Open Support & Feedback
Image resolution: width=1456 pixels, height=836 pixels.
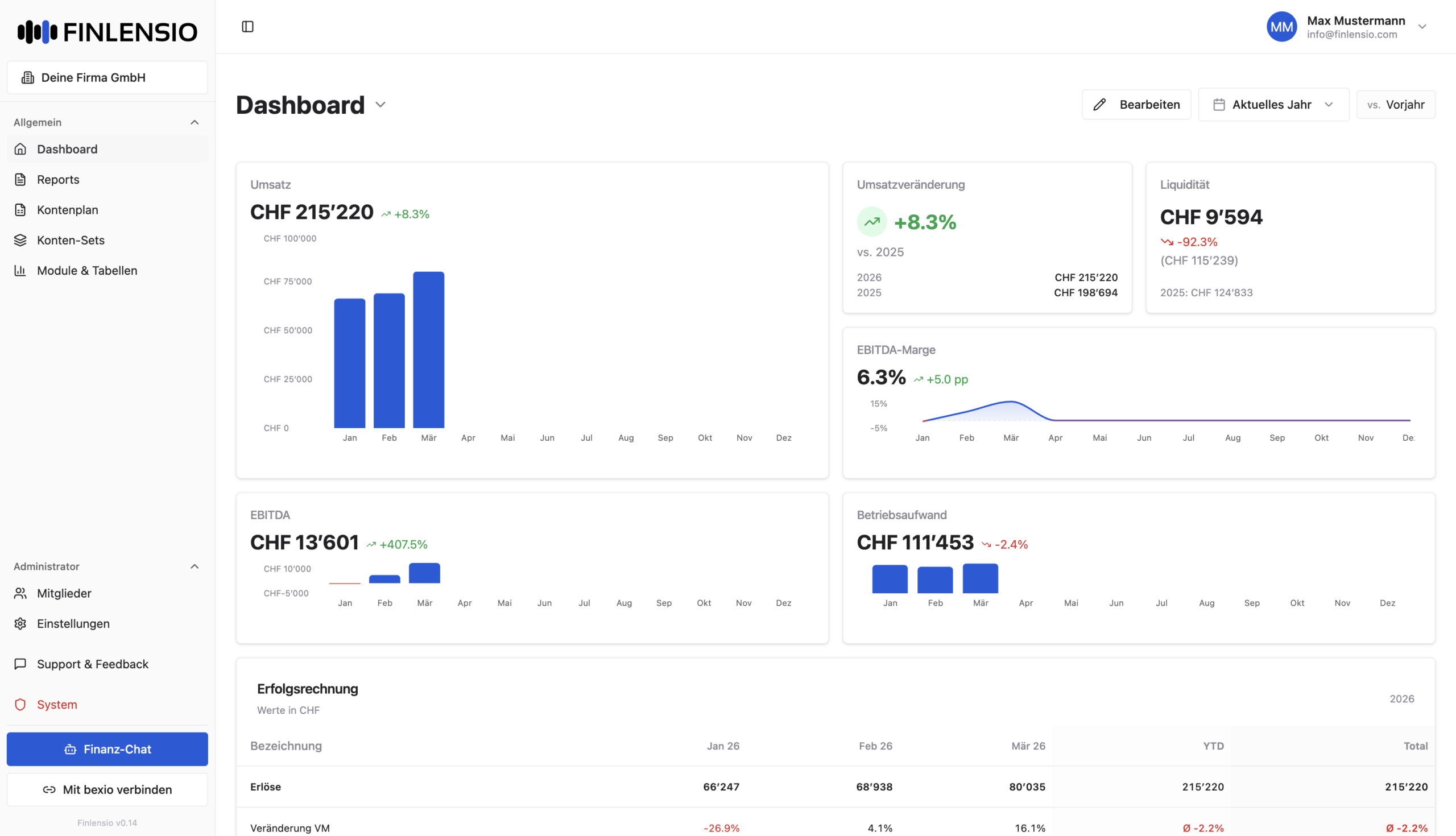click(92, 664)
